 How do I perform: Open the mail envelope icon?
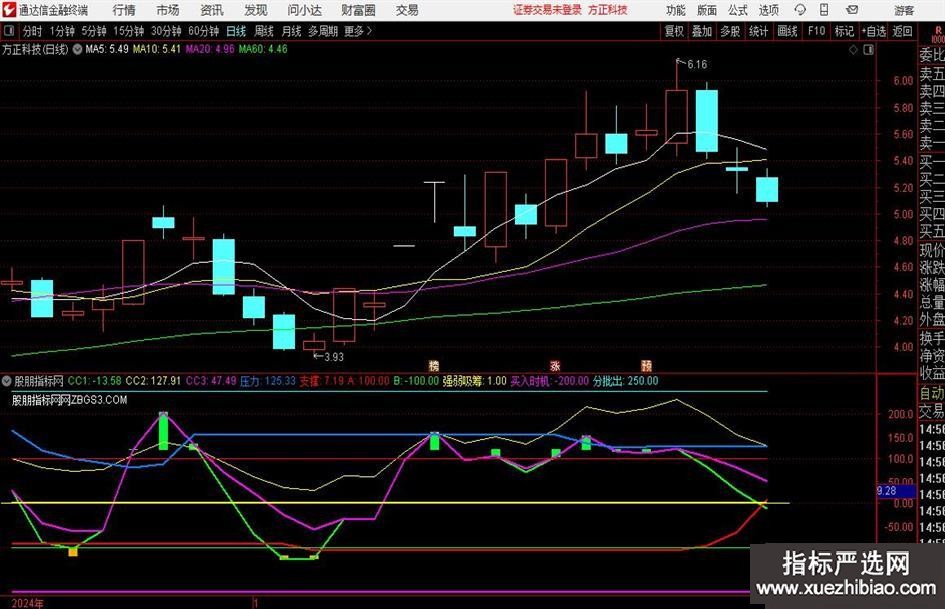pyautogui.click(x=852, y=10)
